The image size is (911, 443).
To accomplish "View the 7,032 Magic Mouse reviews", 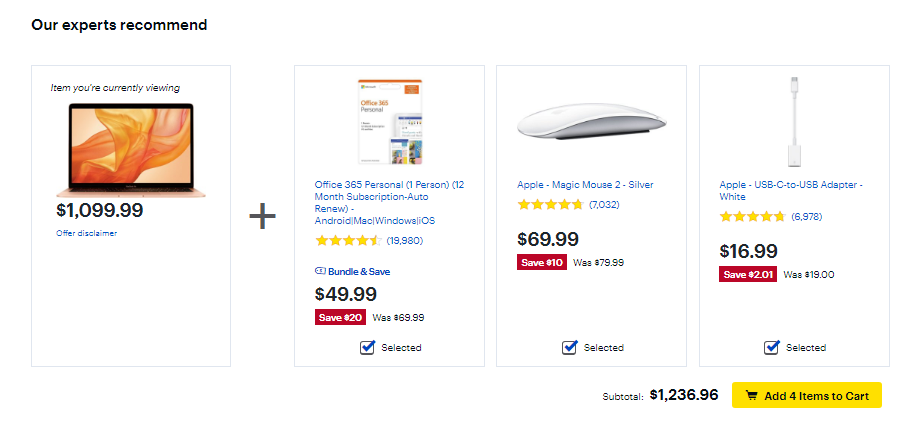I will click(605, 205).
